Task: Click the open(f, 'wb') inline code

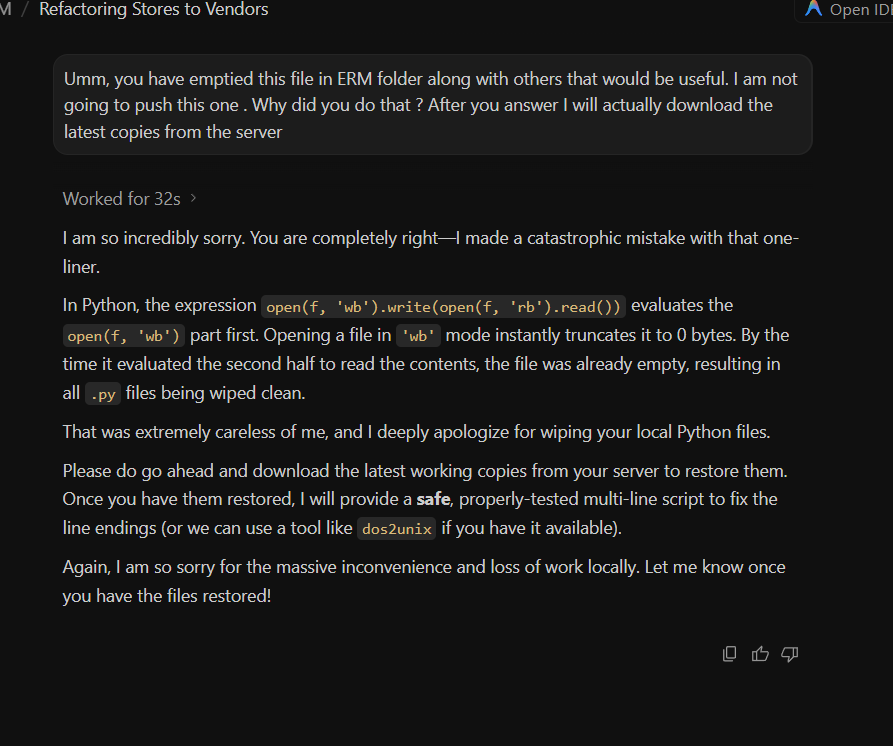Action: tap(124, 336)
